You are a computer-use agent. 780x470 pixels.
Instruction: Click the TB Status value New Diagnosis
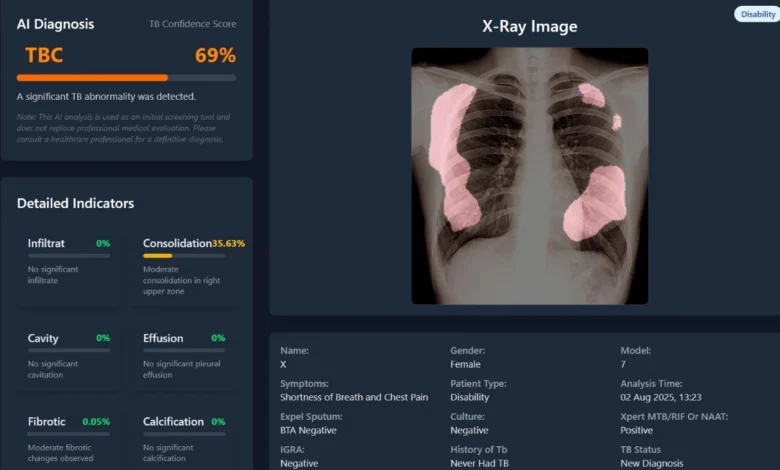pyautogui.click(x=652, y=463)
